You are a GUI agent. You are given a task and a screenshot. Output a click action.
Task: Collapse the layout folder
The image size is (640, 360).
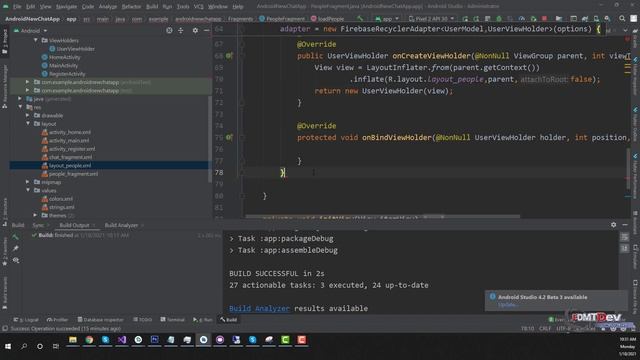click(28, 124)
